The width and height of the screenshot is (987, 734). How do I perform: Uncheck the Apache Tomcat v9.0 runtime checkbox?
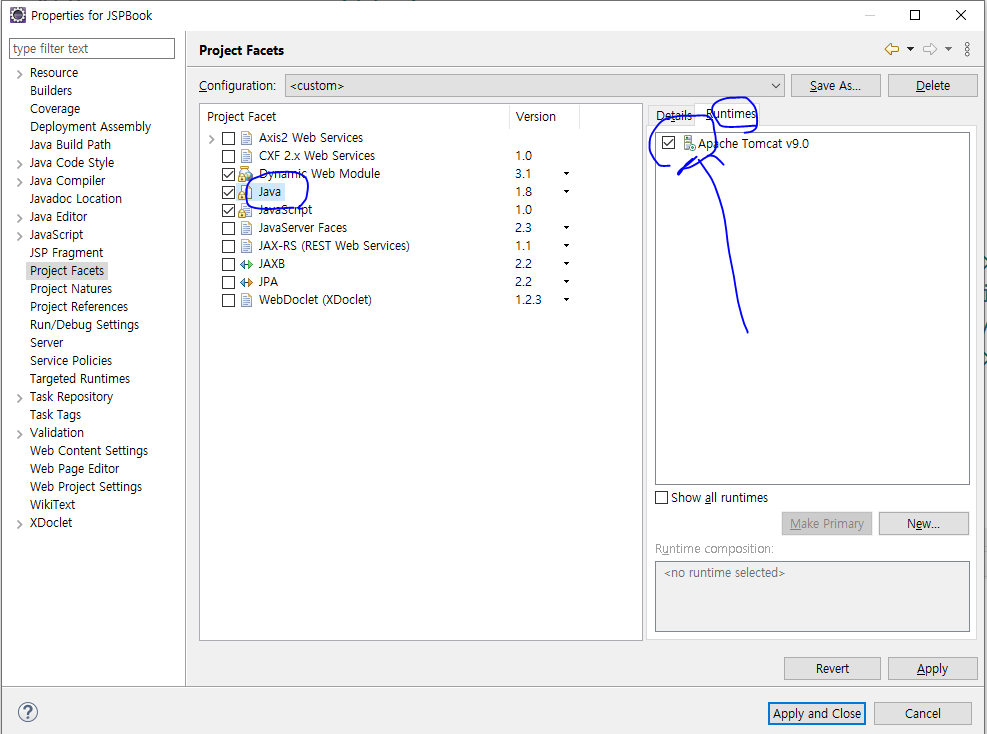click(668, 143)
